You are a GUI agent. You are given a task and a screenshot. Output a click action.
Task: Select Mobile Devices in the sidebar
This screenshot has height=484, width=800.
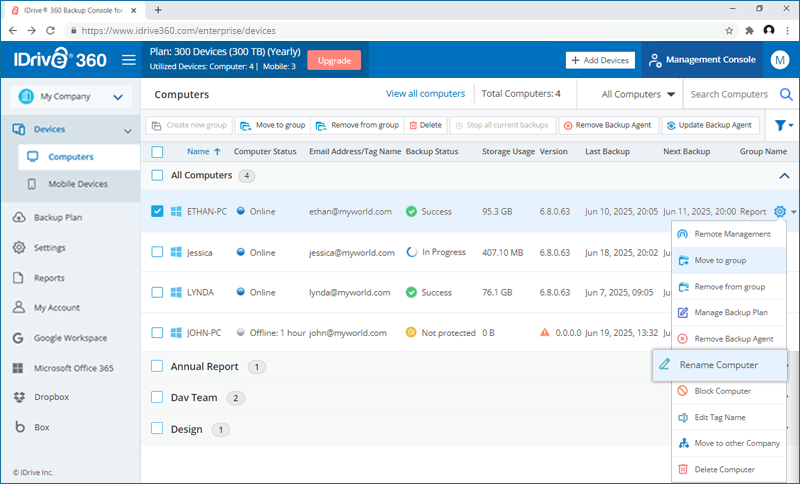click(78, 184)
